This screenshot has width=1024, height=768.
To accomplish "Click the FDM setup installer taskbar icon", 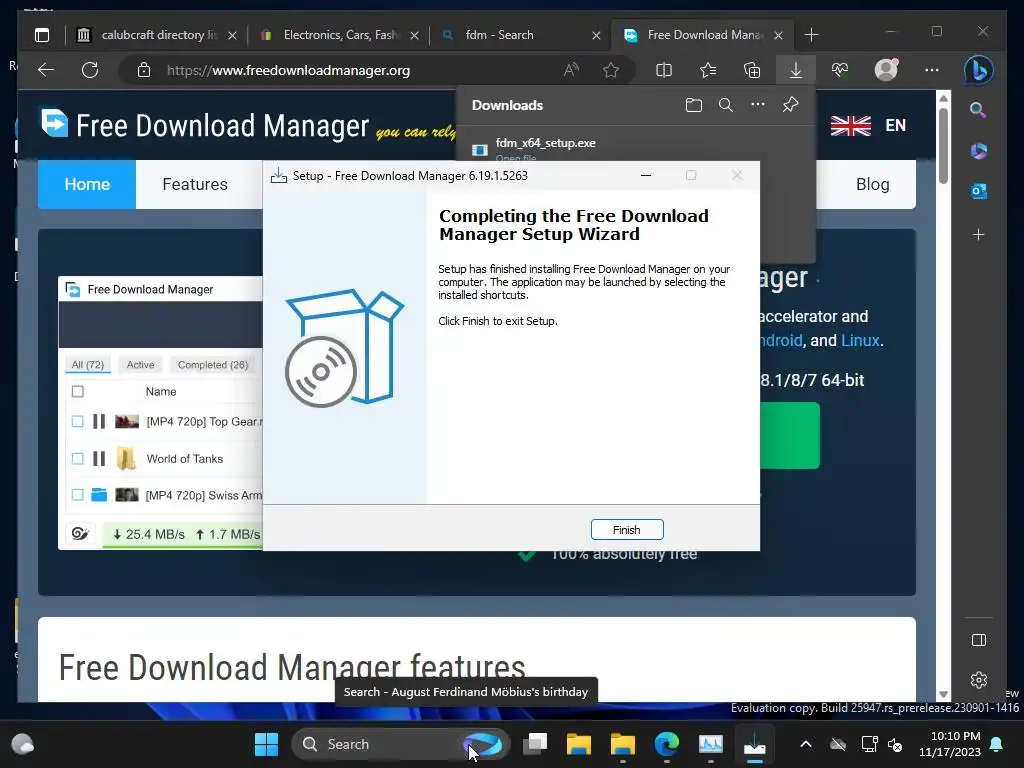I will click(x=754, y=744).
